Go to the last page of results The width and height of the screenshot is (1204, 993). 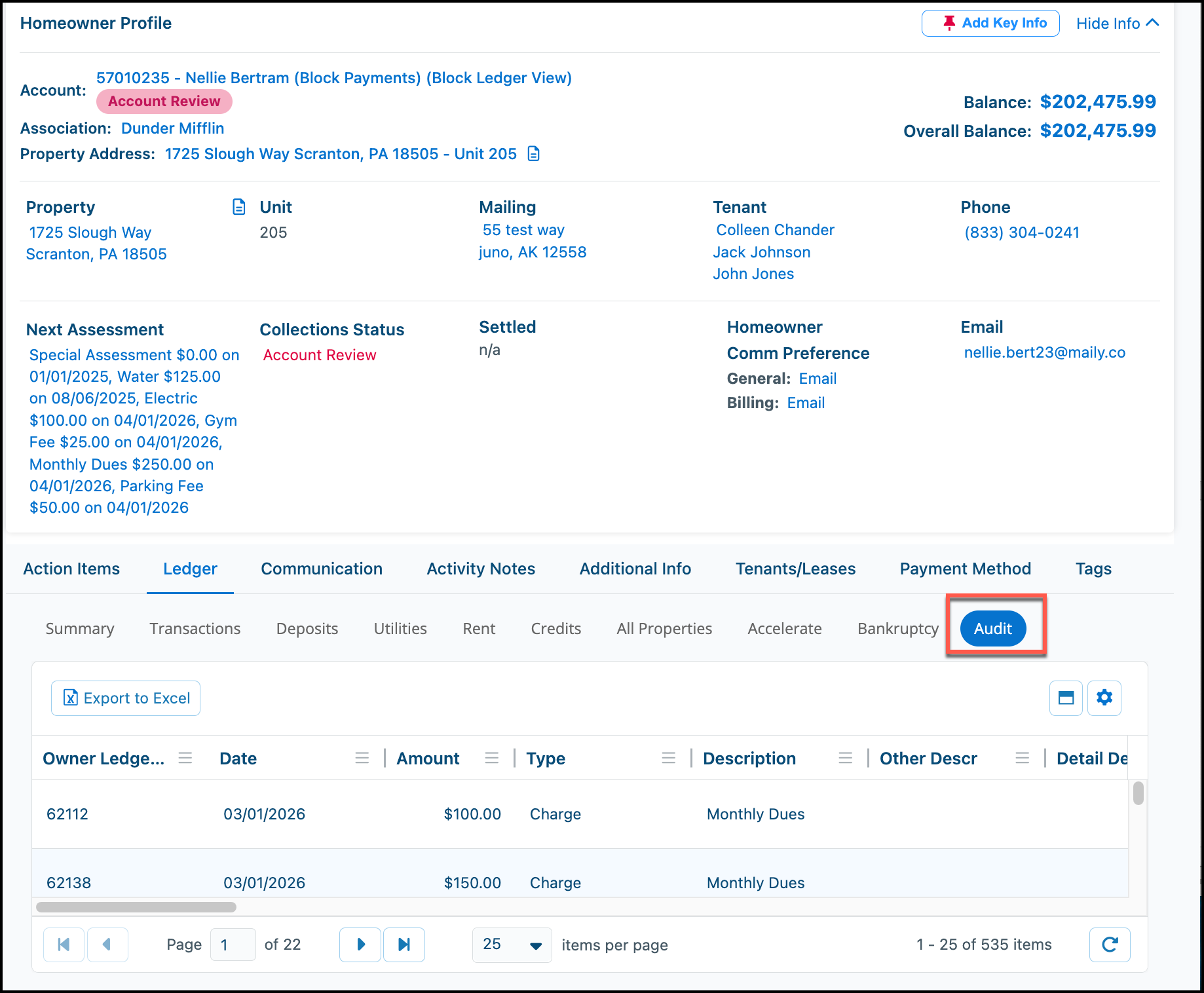(x=404, y=945)
